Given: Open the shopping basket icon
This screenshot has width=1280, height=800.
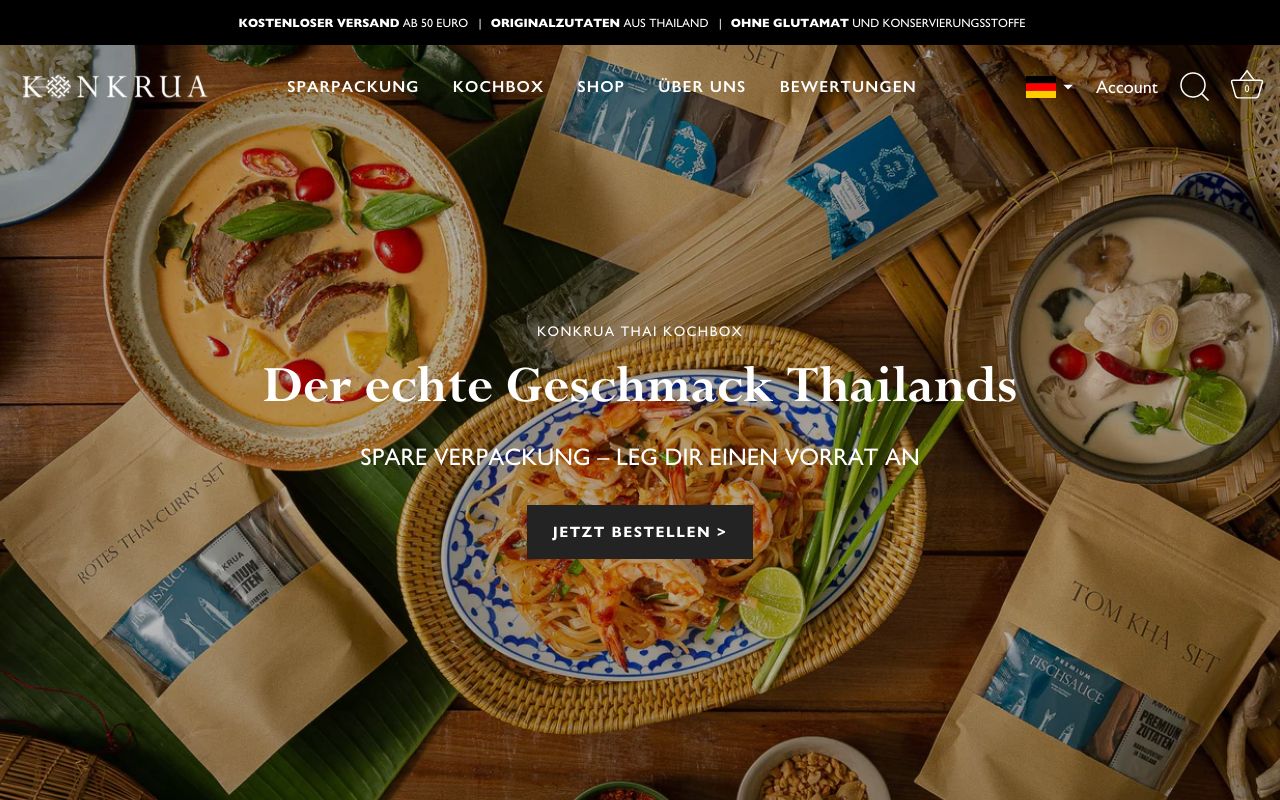Looking at the screenshot, I should [1246, 86].
